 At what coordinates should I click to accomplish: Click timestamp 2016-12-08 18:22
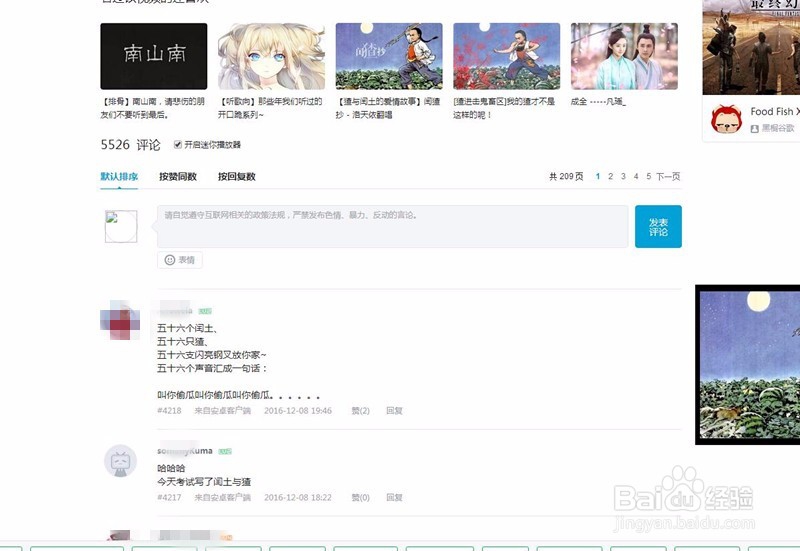click(298, 497)
